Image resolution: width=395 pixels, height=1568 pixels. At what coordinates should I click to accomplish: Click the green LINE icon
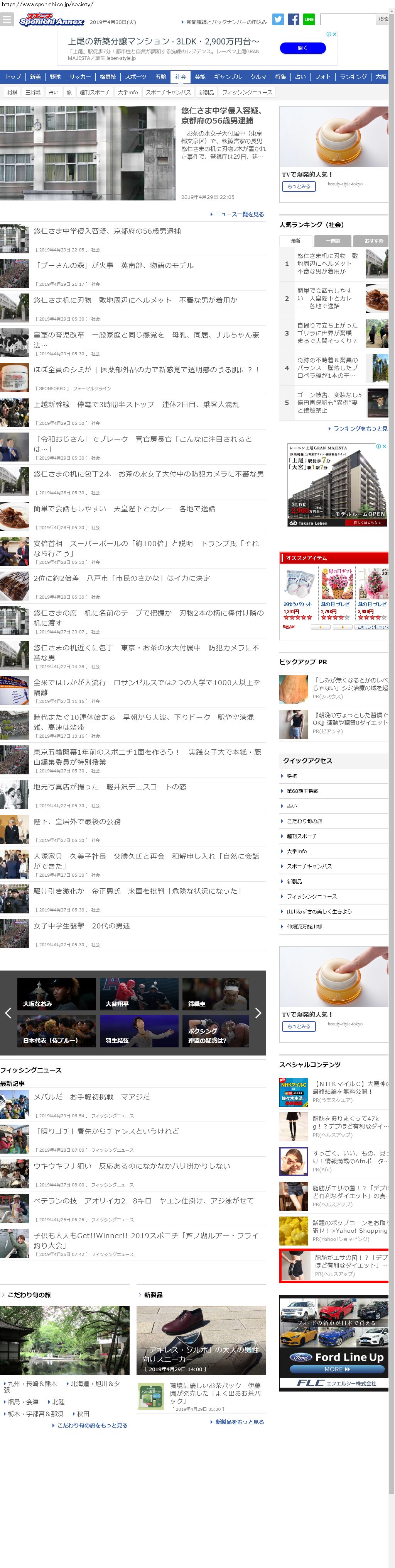[309, 19]
